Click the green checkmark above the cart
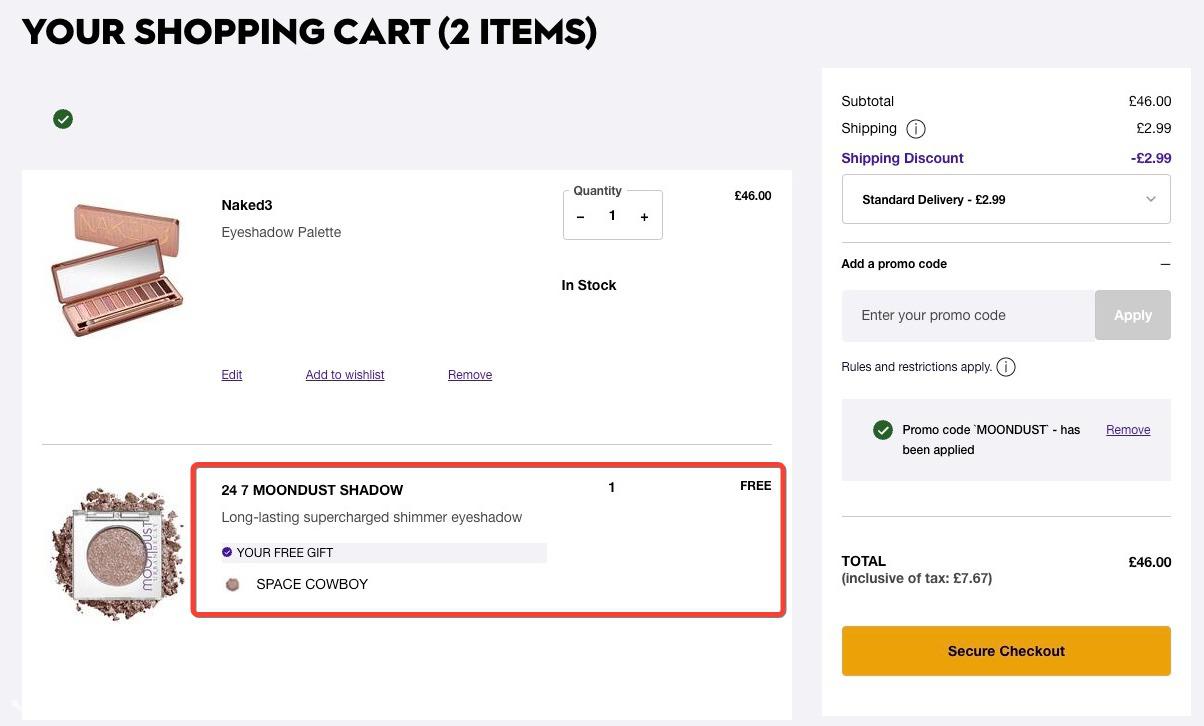The width and height of the screenshot is (1204, 726). [x=63, y=119]
